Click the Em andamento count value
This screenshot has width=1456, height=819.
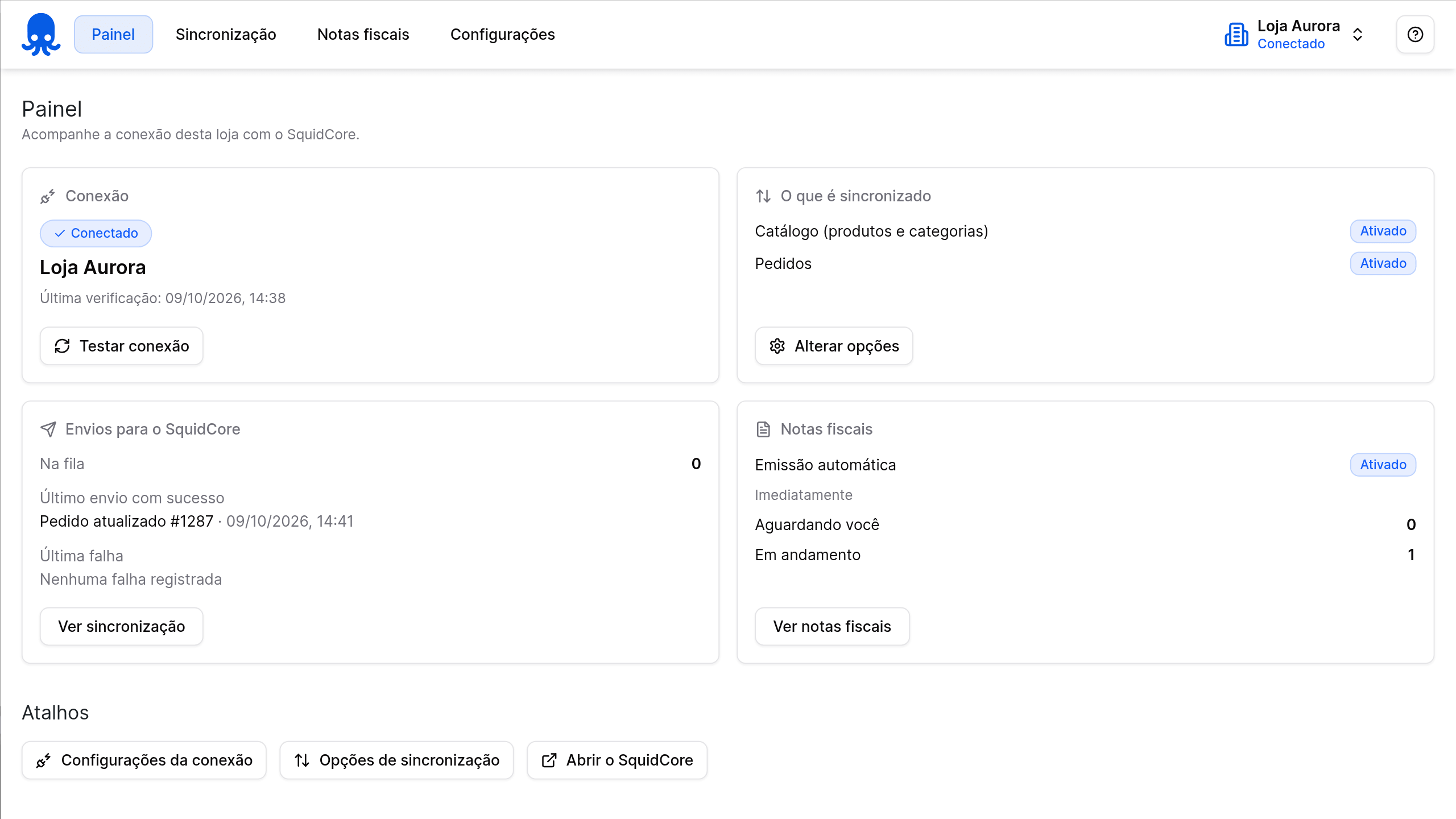[x=1411, y=555]
